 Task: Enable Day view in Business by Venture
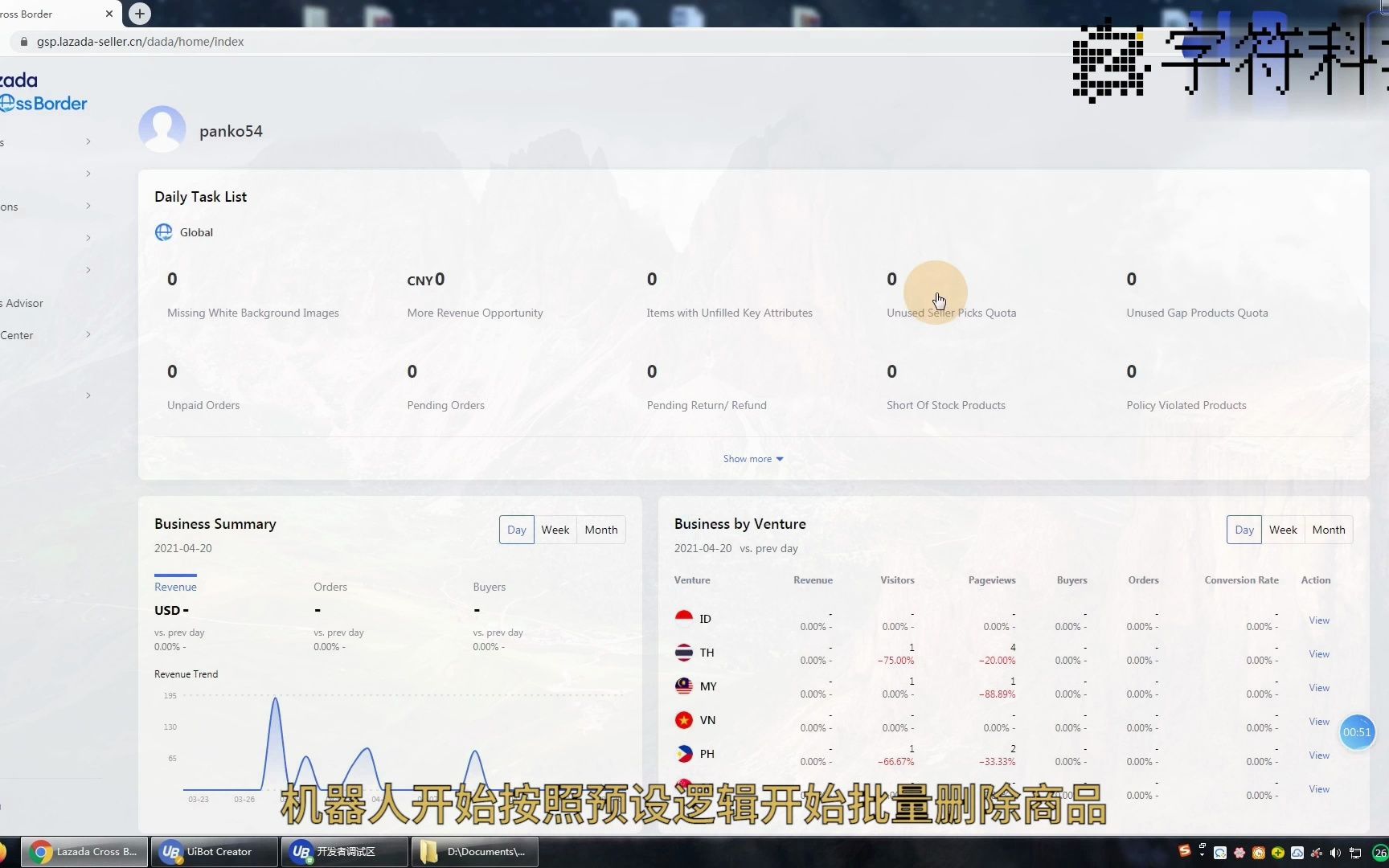(x=1244, y=529)
